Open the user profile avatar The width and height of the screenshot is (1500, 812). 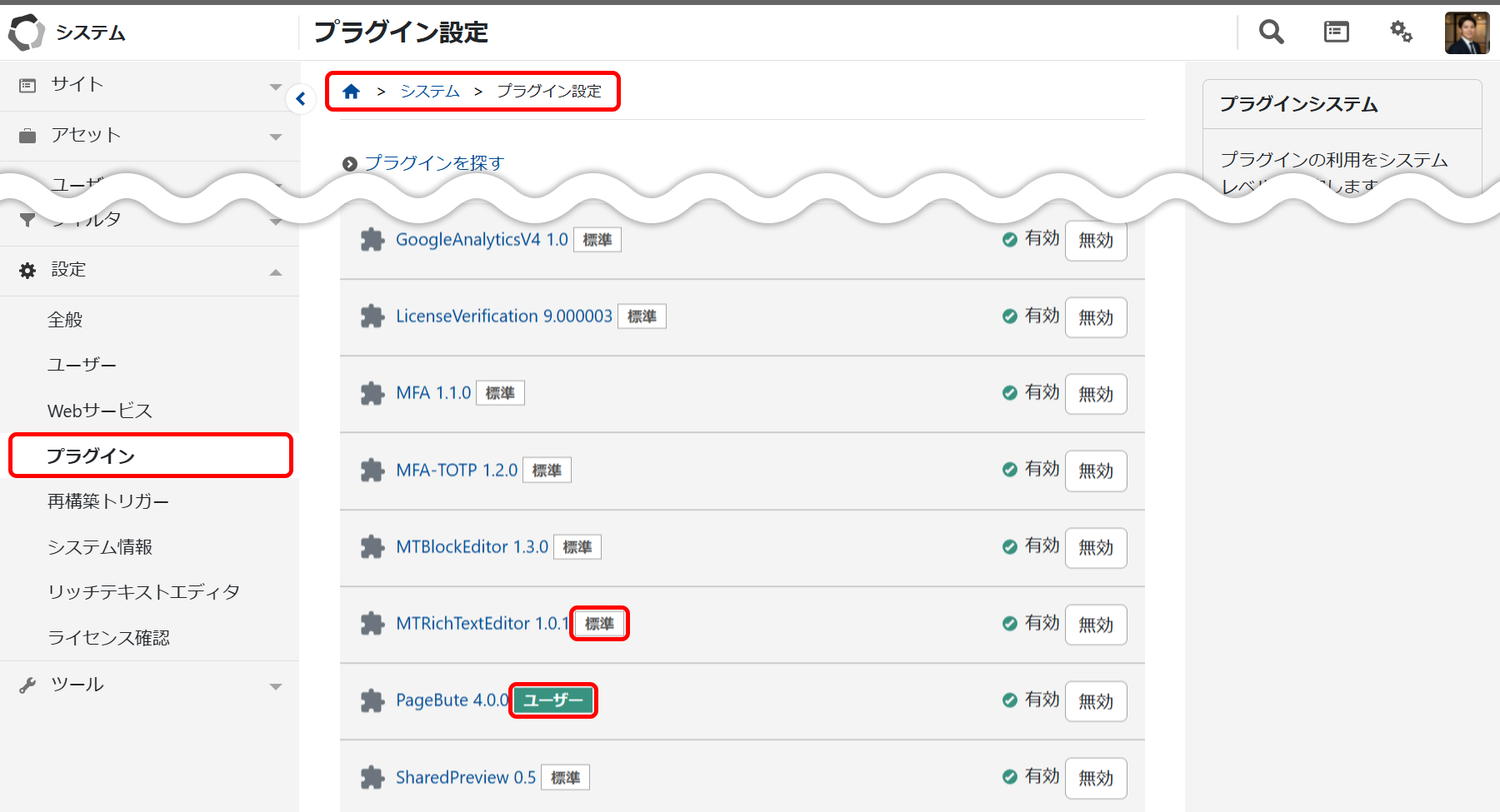pos(1467,33)
